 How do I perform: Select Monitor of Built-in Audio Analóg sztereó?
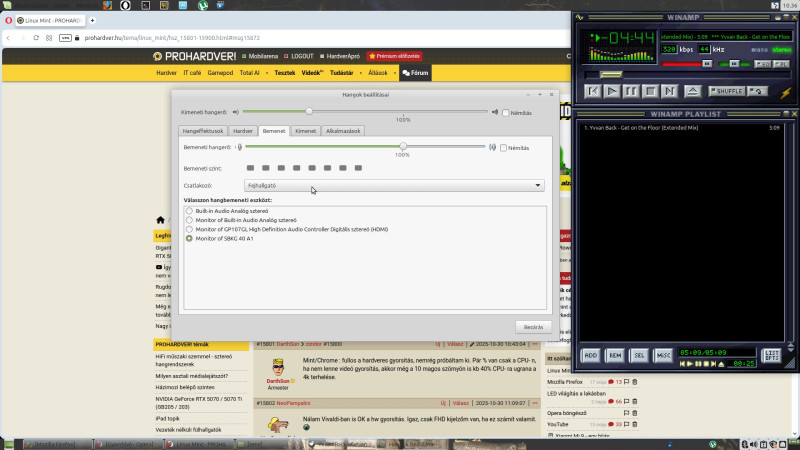point(241,220)
